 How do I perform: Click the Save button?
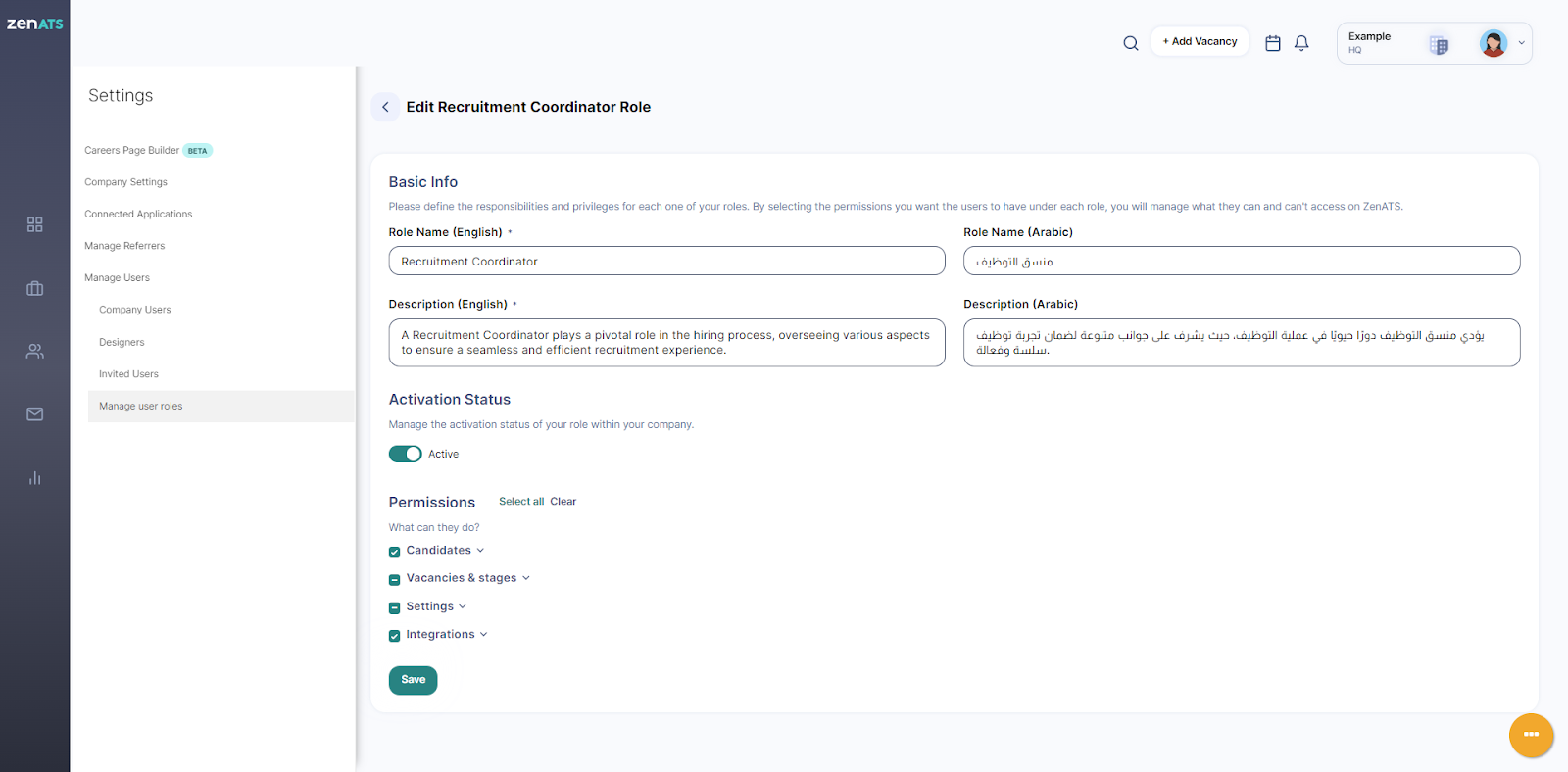pyautogui.click(x=413, y=680)
